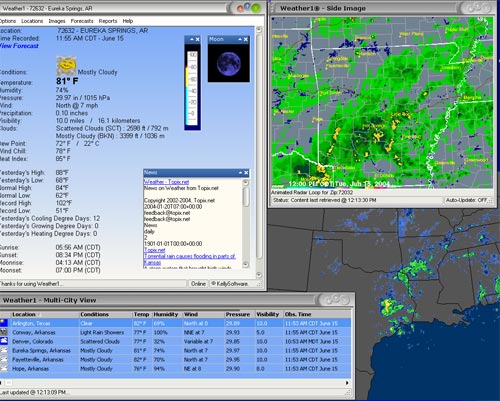This screenshot has width=500, height=401.
Task: Select the Hope, Arkansas location cell
Action: (30, 368)
